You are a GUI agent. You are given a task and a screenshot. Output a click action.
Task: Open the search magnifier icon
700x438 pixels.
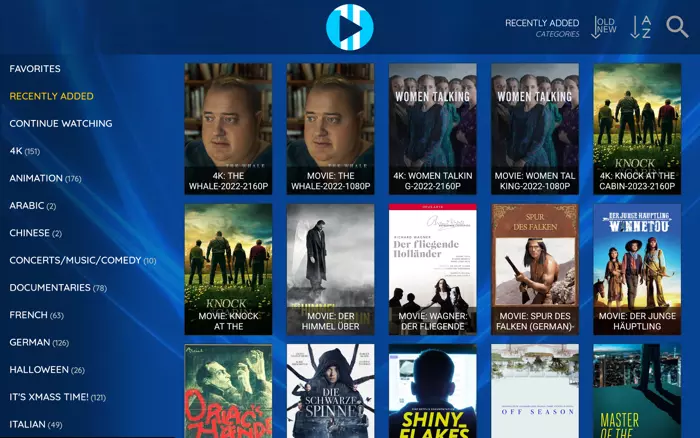677,27
